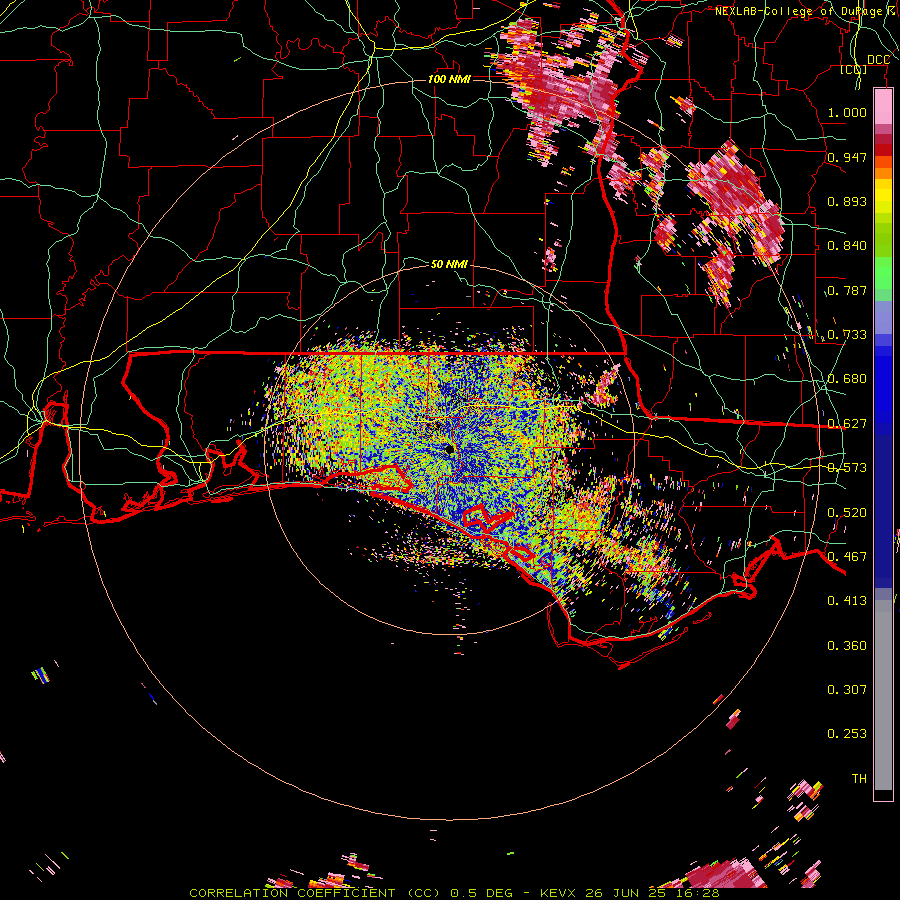Click the black radar site dot at center

449,449
